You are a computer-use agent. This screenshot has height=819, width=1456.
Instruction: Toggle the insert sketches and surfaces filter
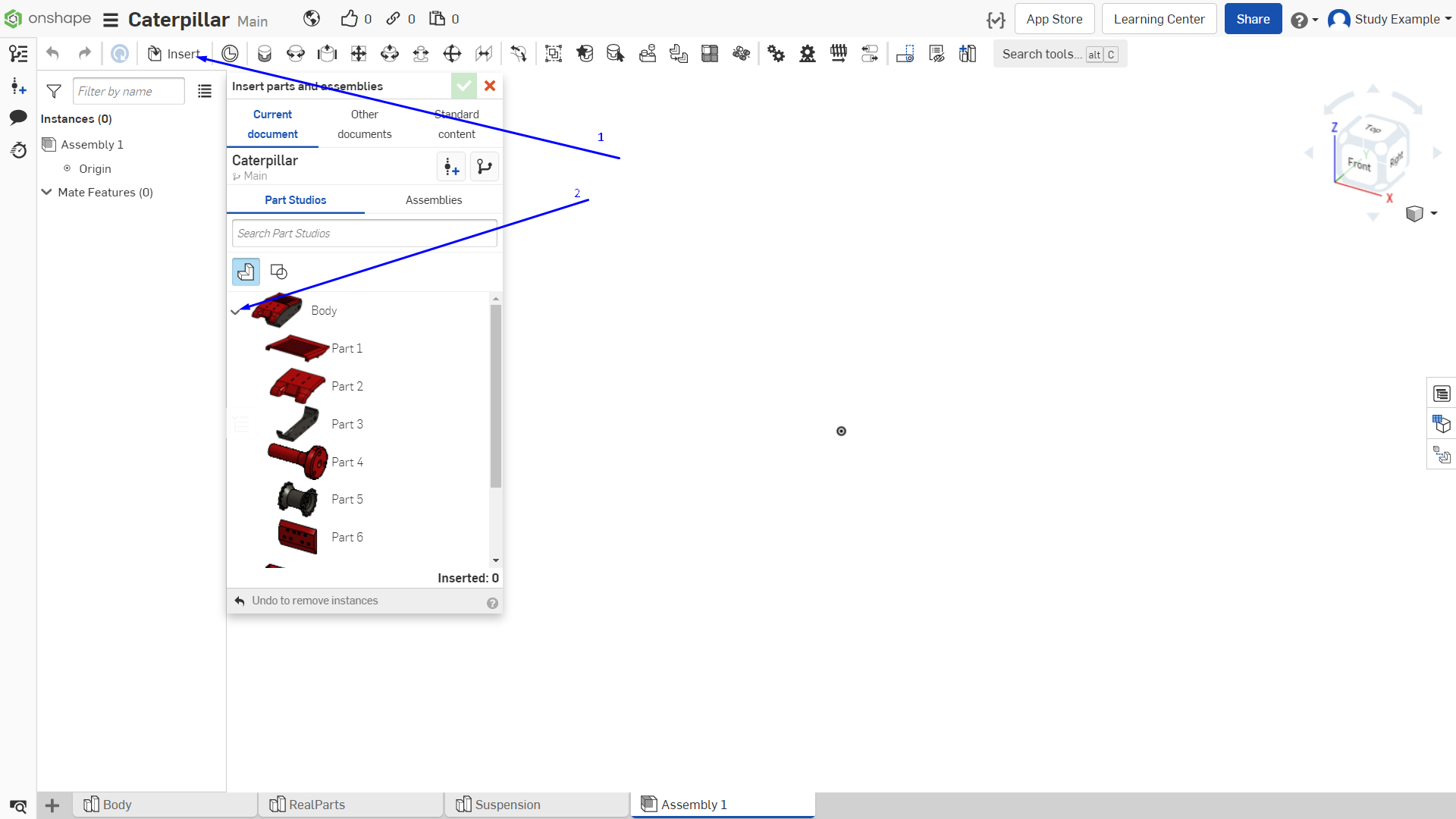278,271
